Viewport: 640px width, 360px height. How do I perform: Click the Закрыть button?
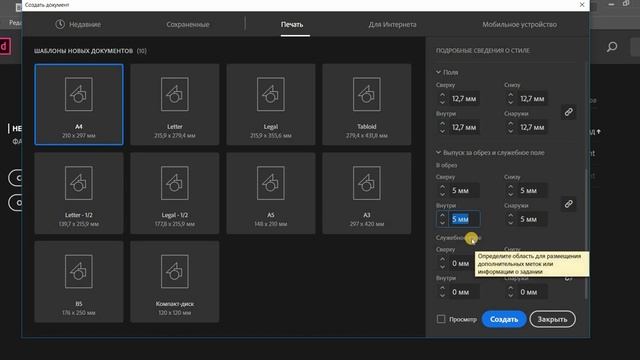[x=552, y=319]
